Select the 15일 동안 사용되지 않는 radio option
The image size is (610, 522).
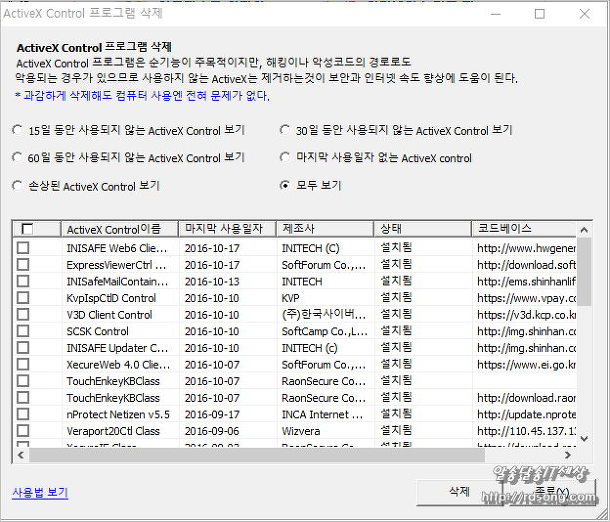17,130
